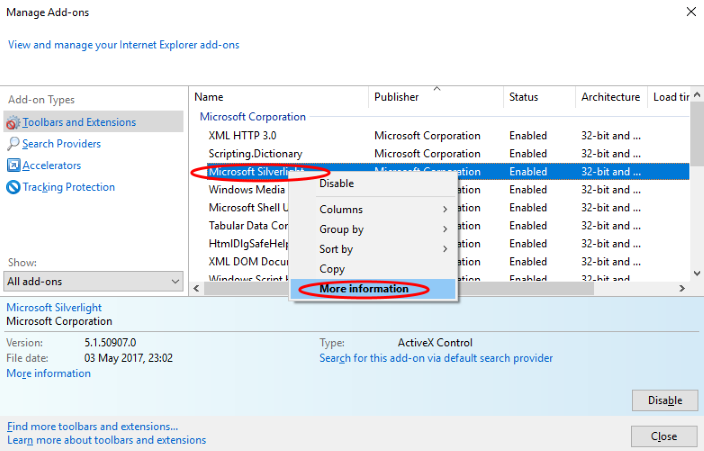Expand the Group by submenu
The image size is (704, 451).
pyautogui.click(x=374, y=229)
